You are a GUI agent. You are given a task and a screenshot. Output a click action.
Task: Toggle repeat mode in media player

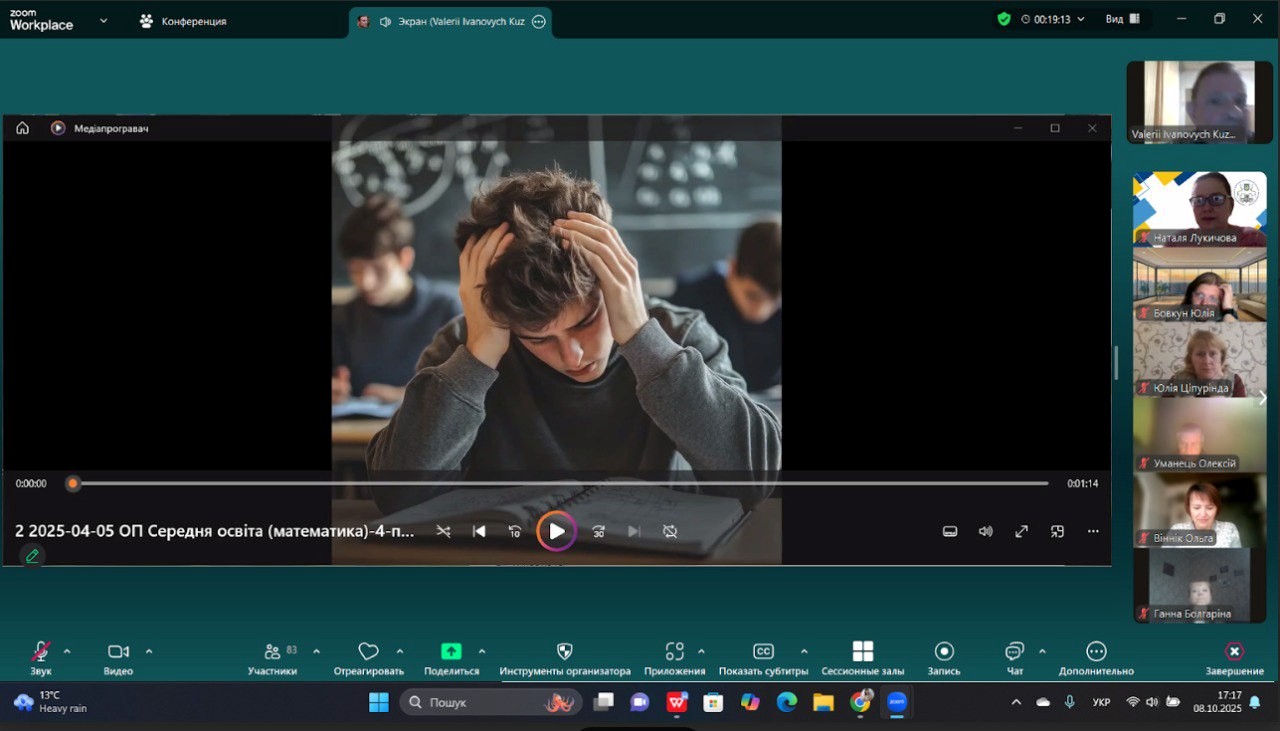click(x=670, y=531)
